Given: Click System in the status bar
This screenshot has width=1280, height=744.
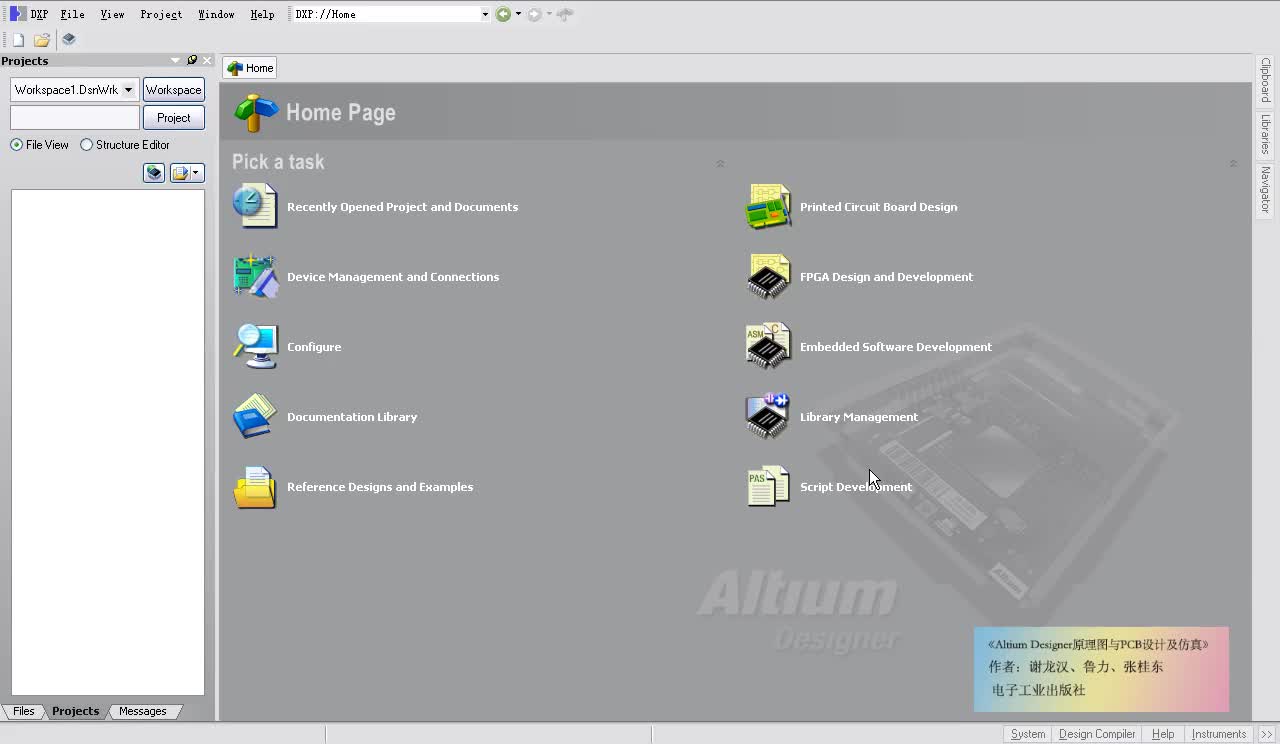Looking at the screenshot, I should tap(1028, 734).
